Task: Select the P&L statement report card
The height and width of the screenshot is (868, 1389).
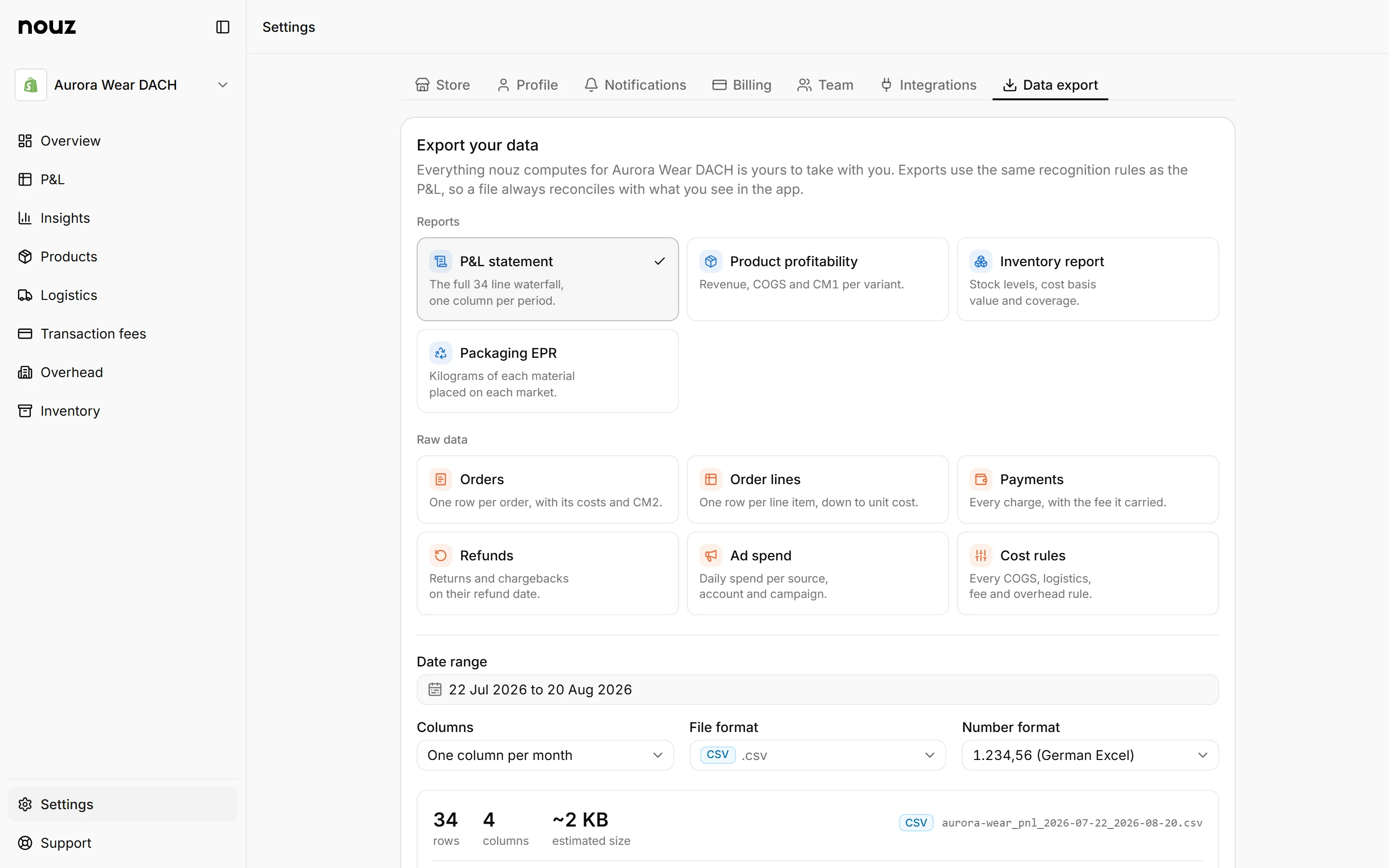Action: (x=547, y=279)
